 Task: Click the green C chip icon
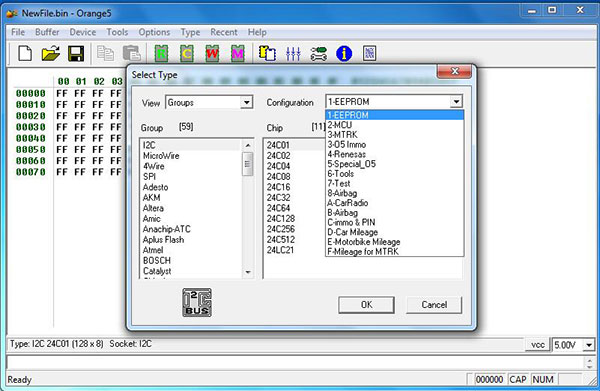187,54
